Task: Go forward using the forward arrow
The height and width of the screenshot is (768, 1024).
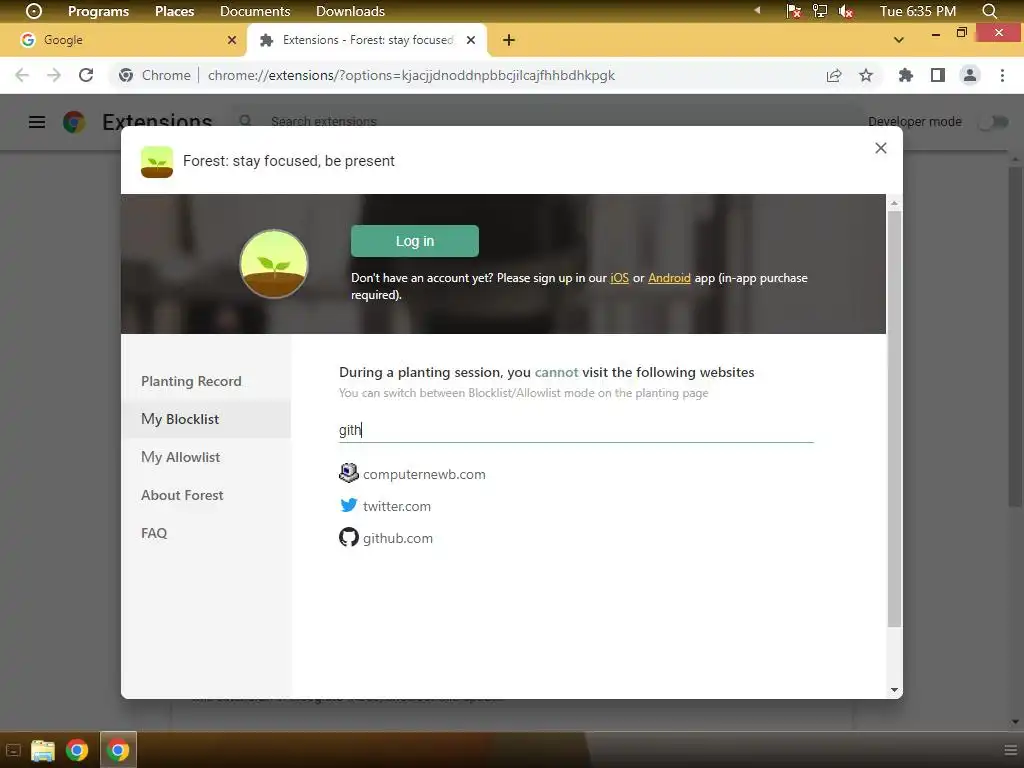Action: (54, 75)
